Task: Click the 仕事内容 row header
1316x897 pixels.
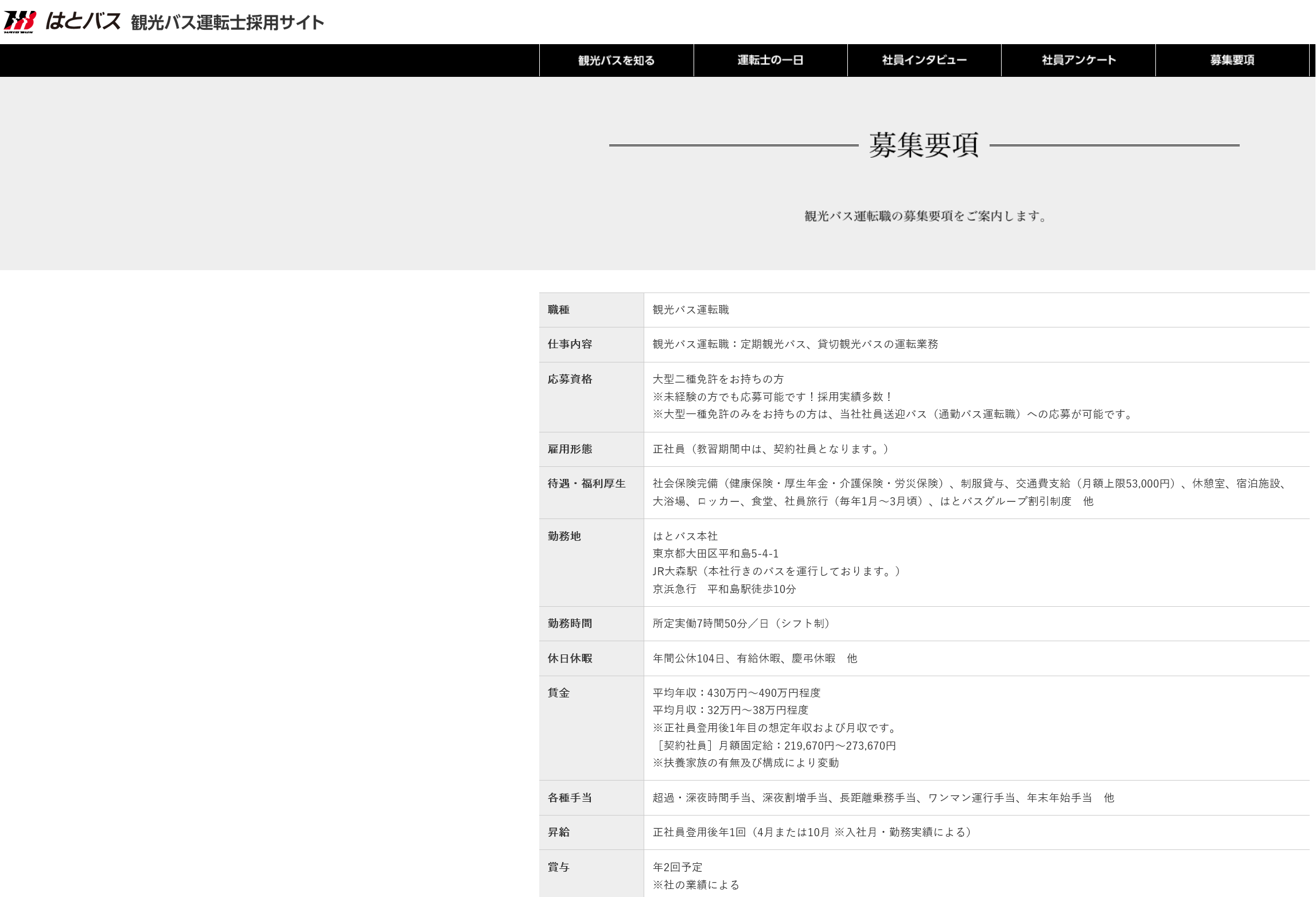Action: 570,344
